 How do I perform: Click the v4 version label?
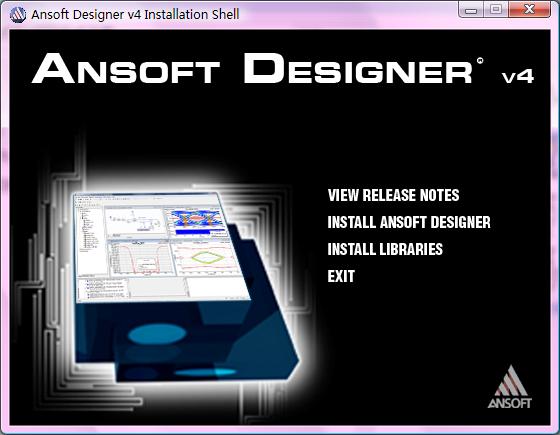click(x=518, y=76)
